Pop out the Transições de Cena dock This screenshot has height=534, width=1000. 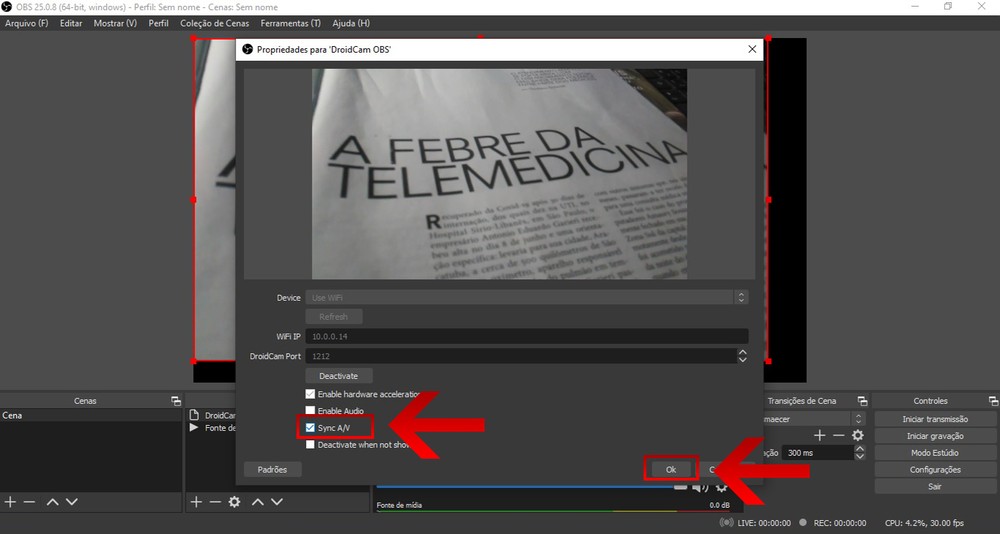pos(862,401)
